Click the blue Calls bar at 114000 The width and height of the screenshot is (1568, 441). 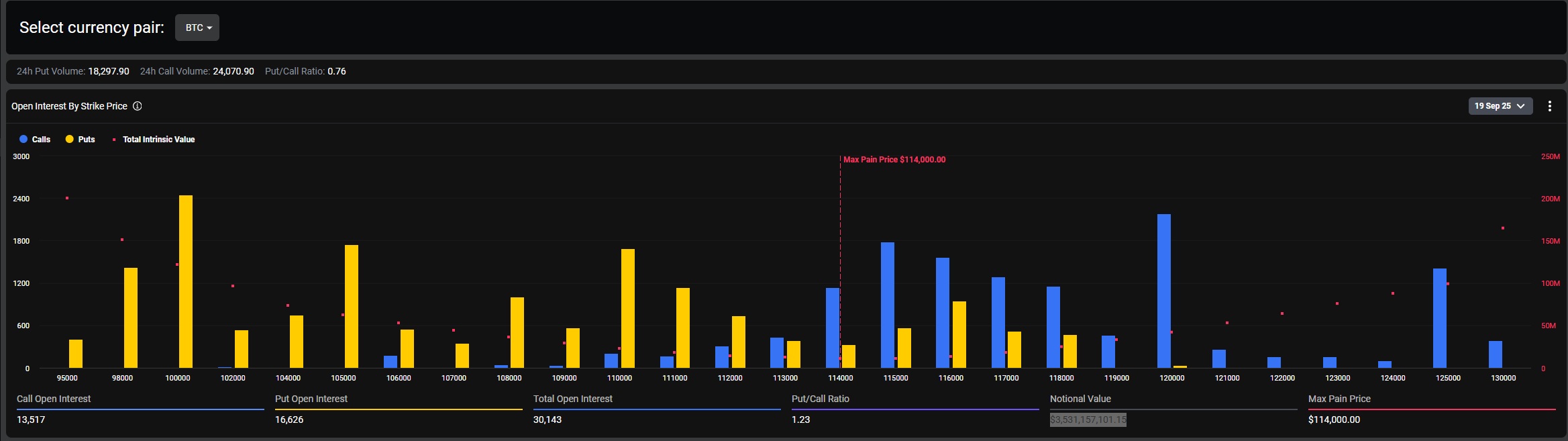[833, 328]
